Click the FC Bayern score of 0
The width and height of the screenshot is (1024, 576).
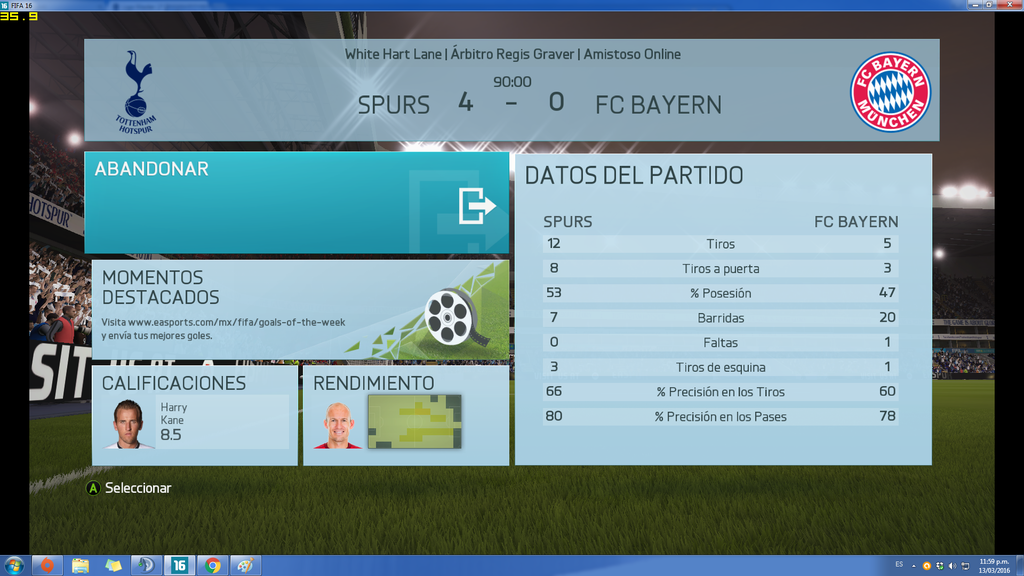pyautogui.click(x=556, y=102)
